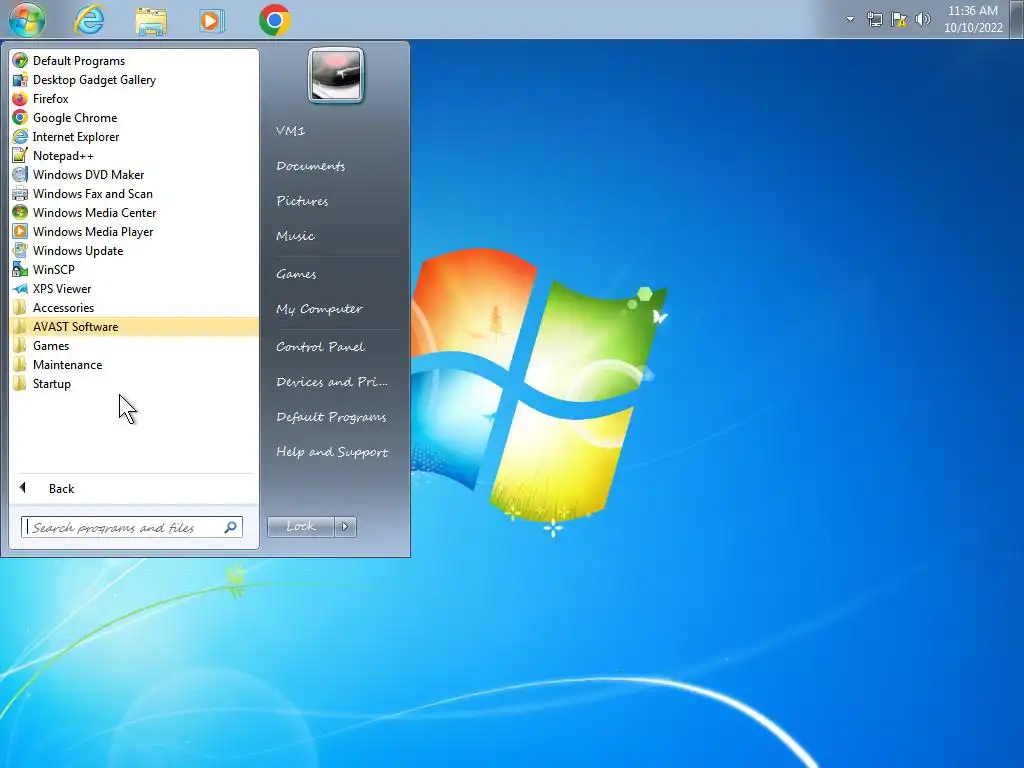Click the WinSCP label text
Image resolution: width=1024 pixels, height=768 pixels.
coord(54,269)
